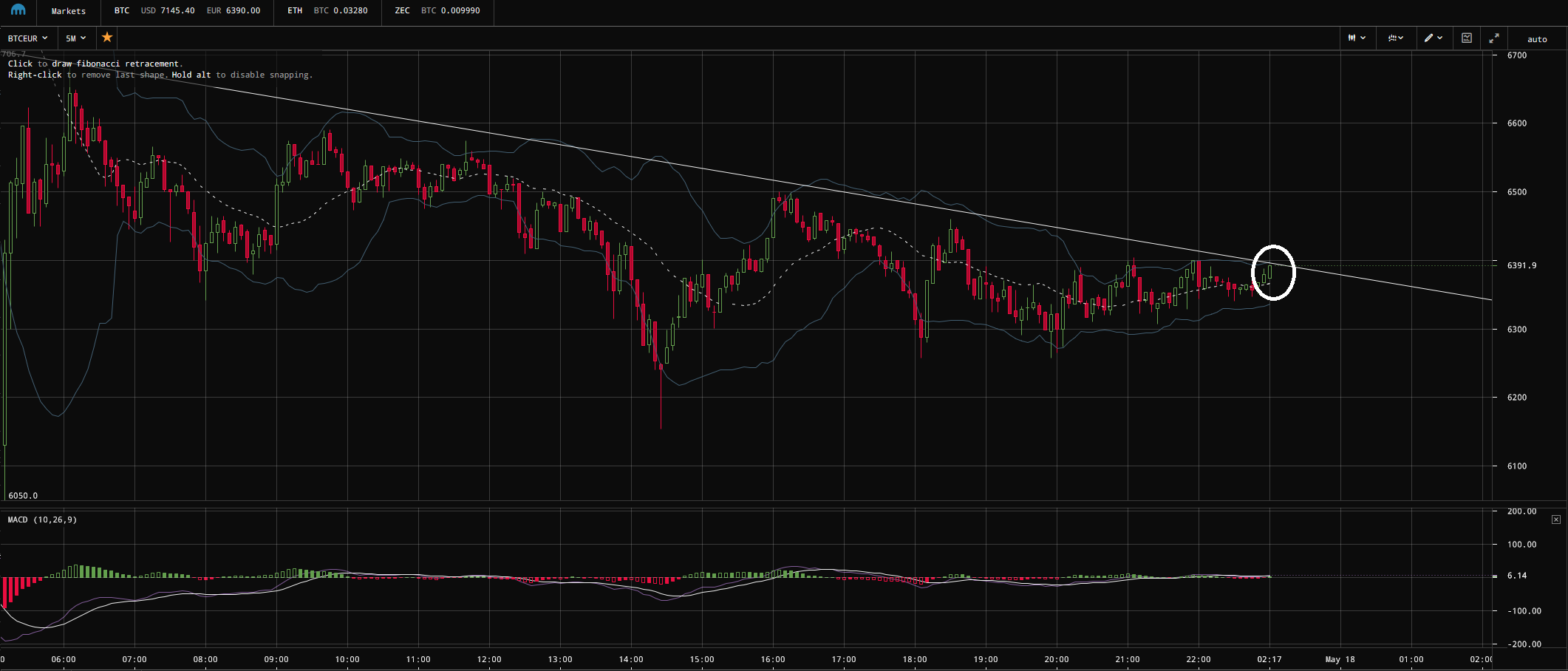
Task: Open the Markets menu
Action: (68, 11)
